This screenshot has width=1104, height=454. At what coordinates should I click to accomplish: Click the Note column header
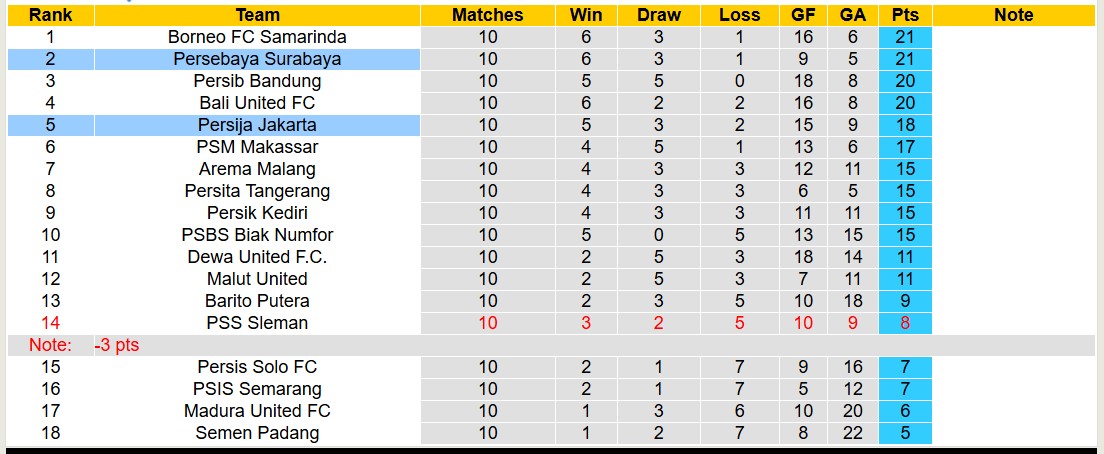1014,15
